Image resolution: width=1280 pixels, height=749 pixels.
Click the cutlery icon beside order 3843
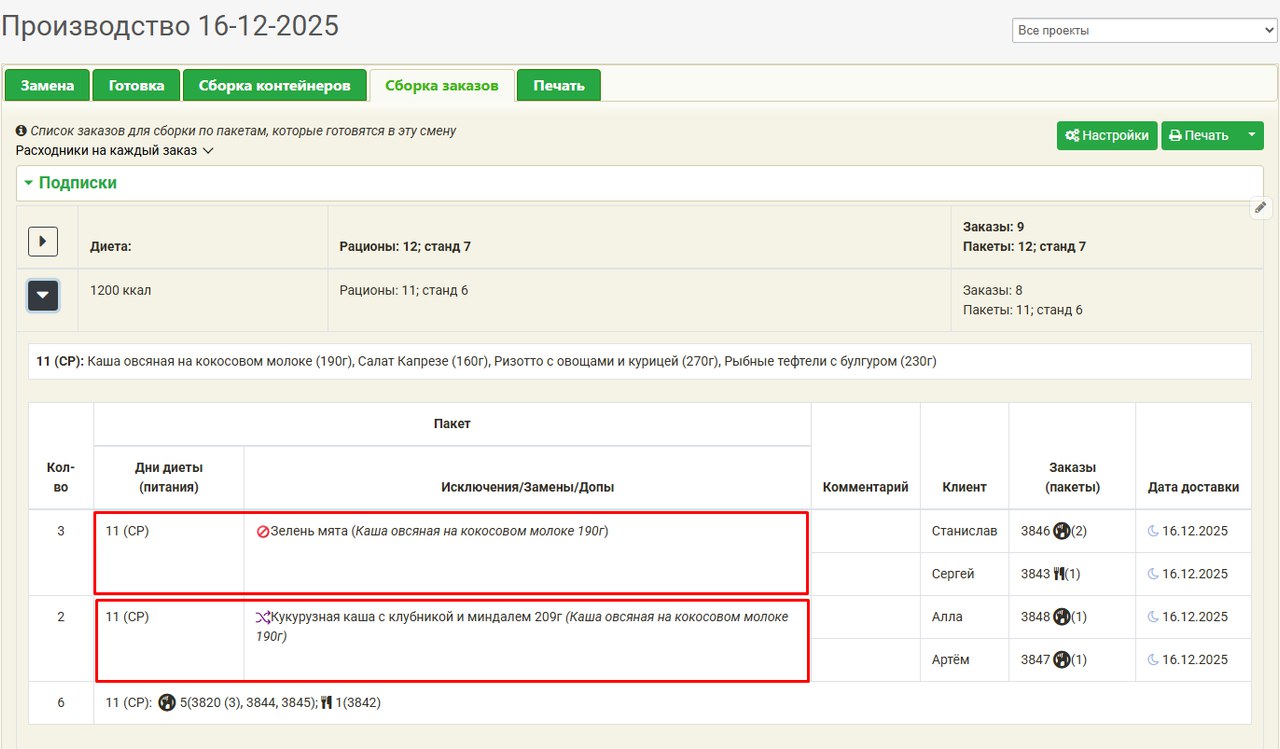(x=1058, y=574)
